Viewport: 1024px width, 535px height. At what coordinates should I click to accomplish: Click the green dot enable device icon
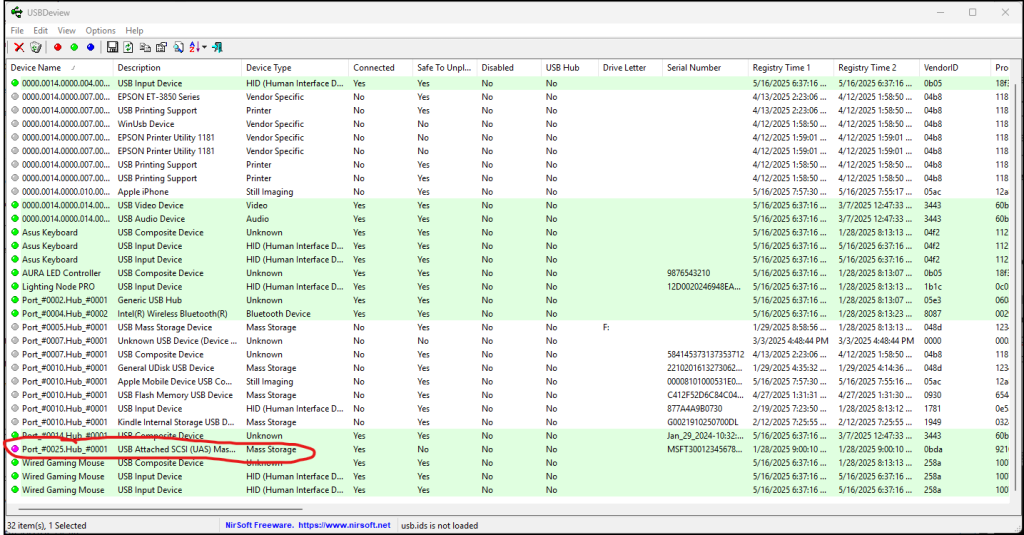point(74,47)
